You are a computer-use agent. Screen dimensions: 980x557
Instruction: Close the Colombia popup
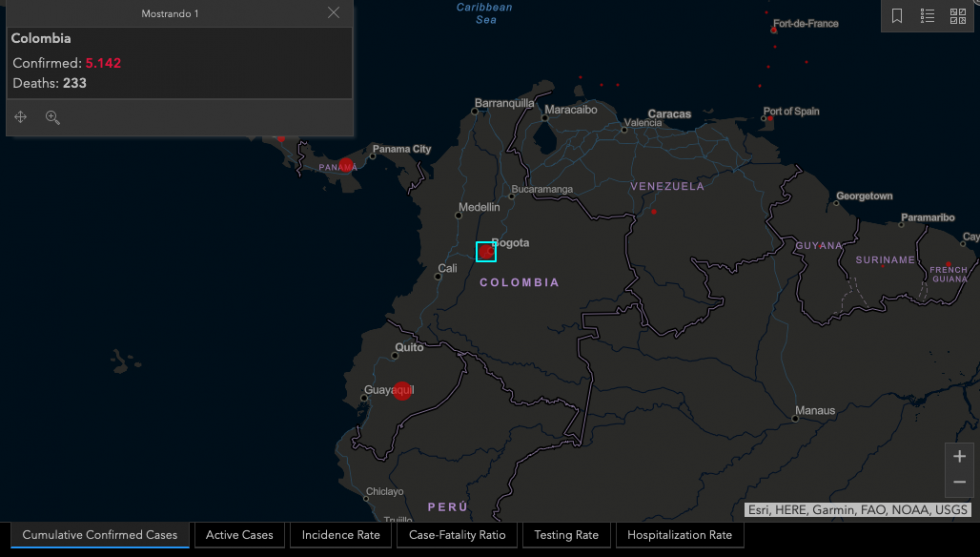[334, 13]
